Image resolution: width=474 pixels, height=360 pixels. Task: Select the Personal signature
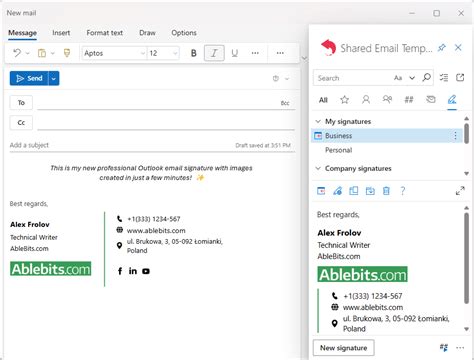click(x=338, y=150)
